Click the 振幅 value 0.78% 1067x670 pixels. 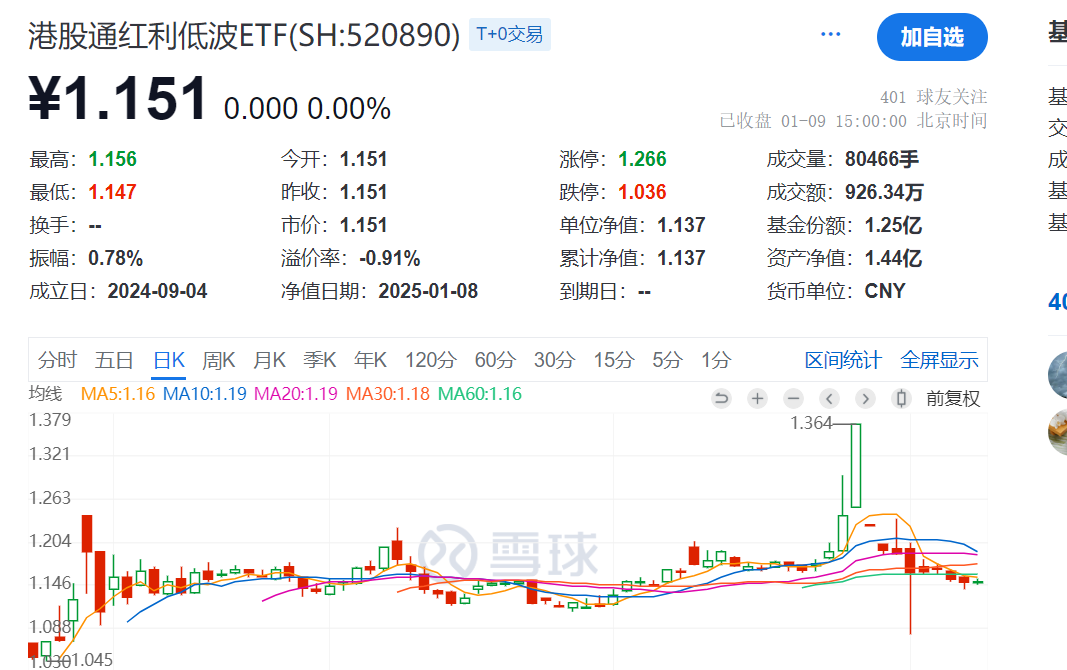(x=115, y=258)
